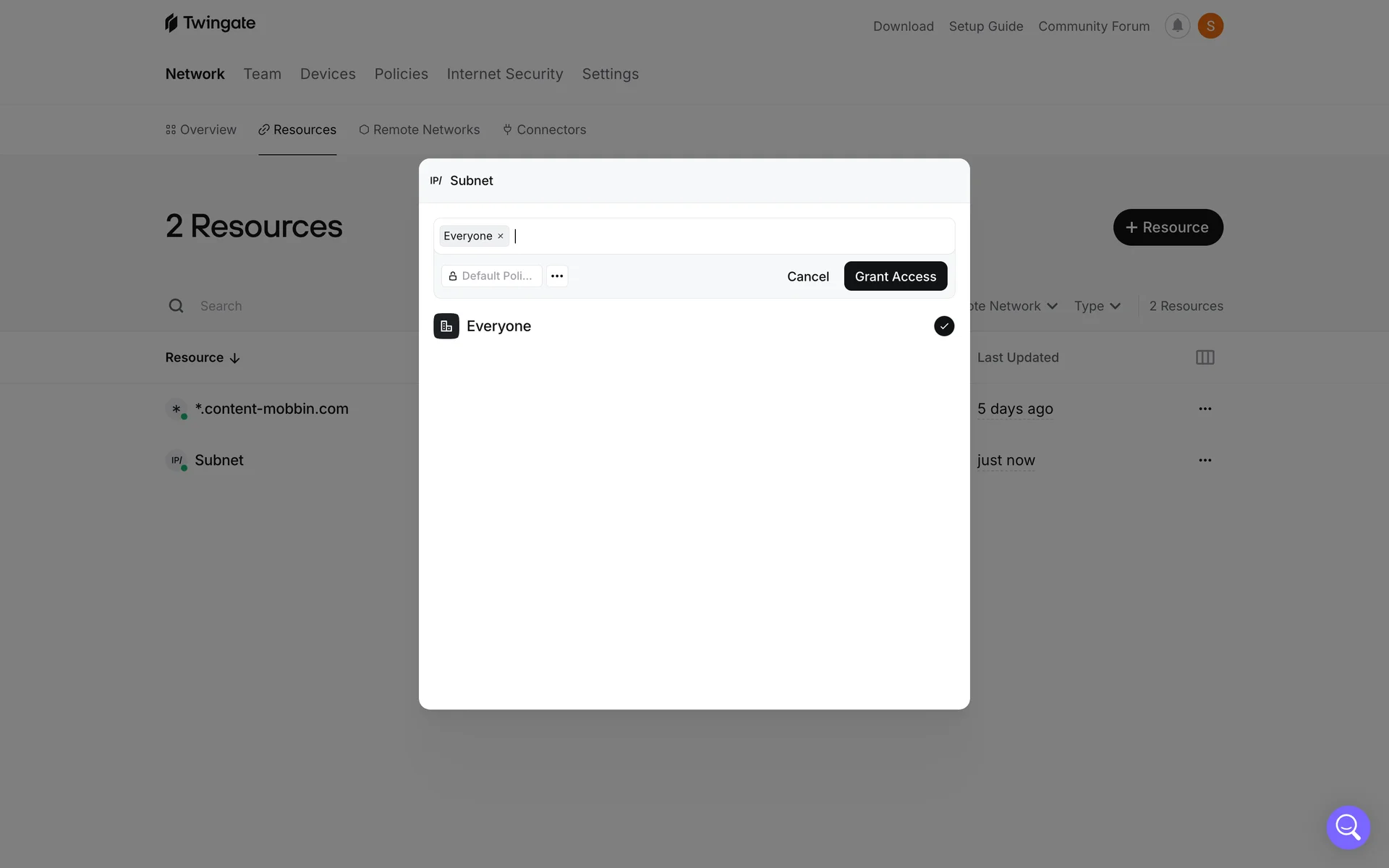
Task: Open the Policies menu item
Action: pyautogui.click(x=401, y=74)
